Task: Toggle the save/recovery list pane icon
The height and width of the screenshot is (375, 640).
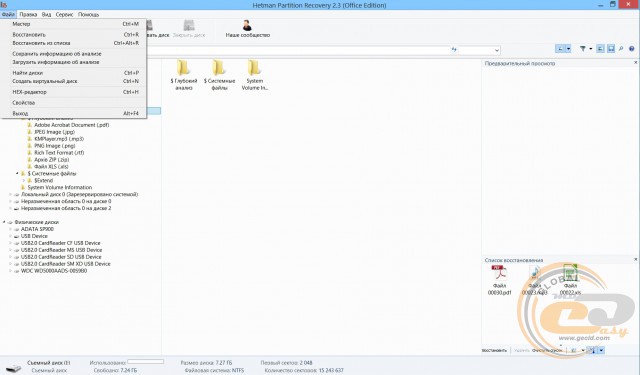Action: 611,49
